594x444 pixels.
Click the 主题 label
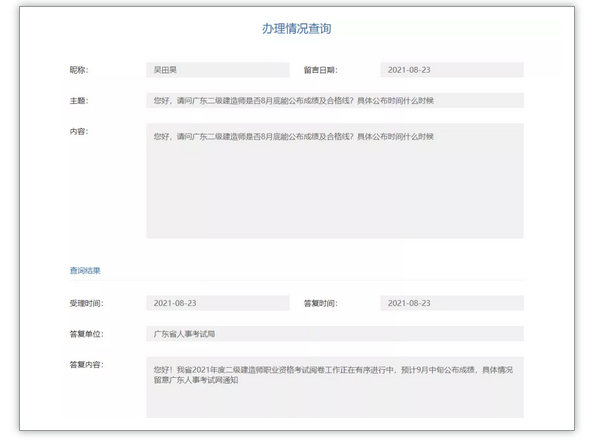[x=79, y=100]
